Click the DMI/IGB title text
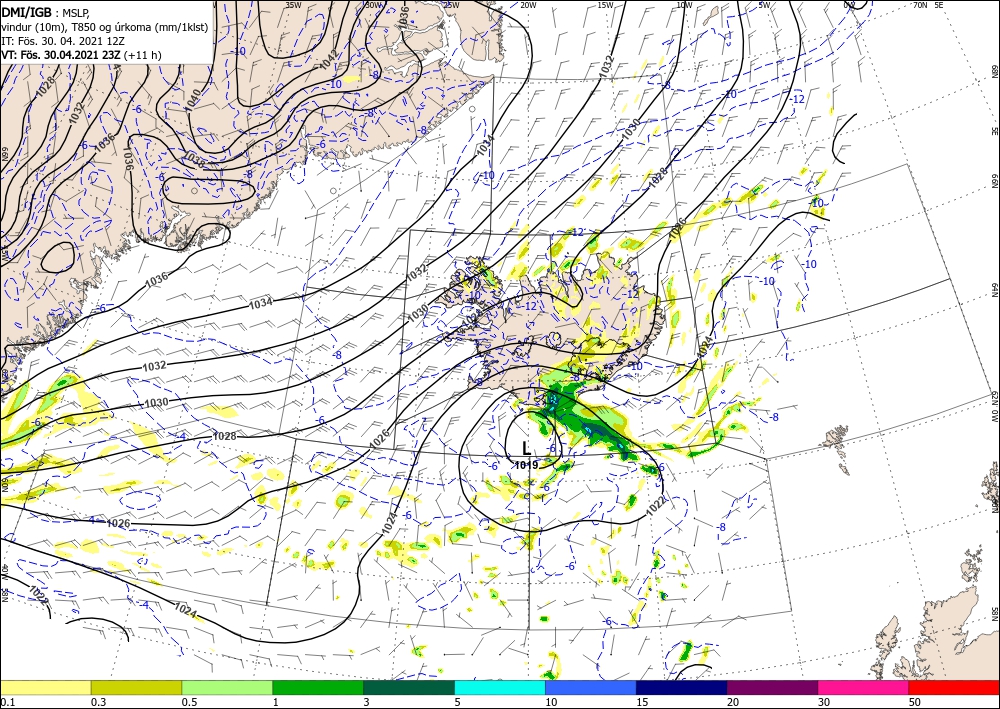1000x709 pixels. (x=26, y=12)
